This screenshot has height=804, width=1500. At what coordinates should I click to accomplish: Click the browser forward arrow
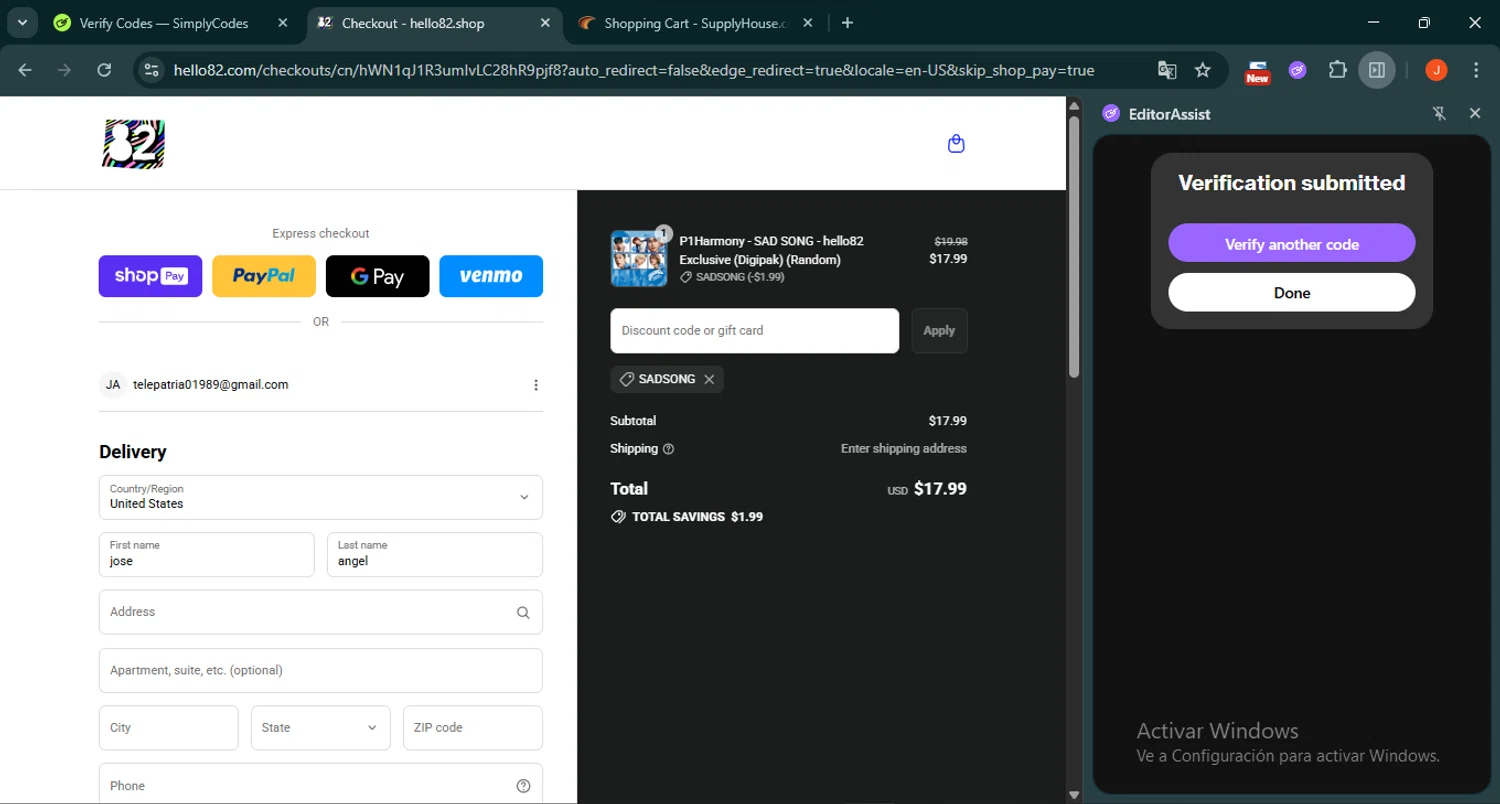[64, 70]
